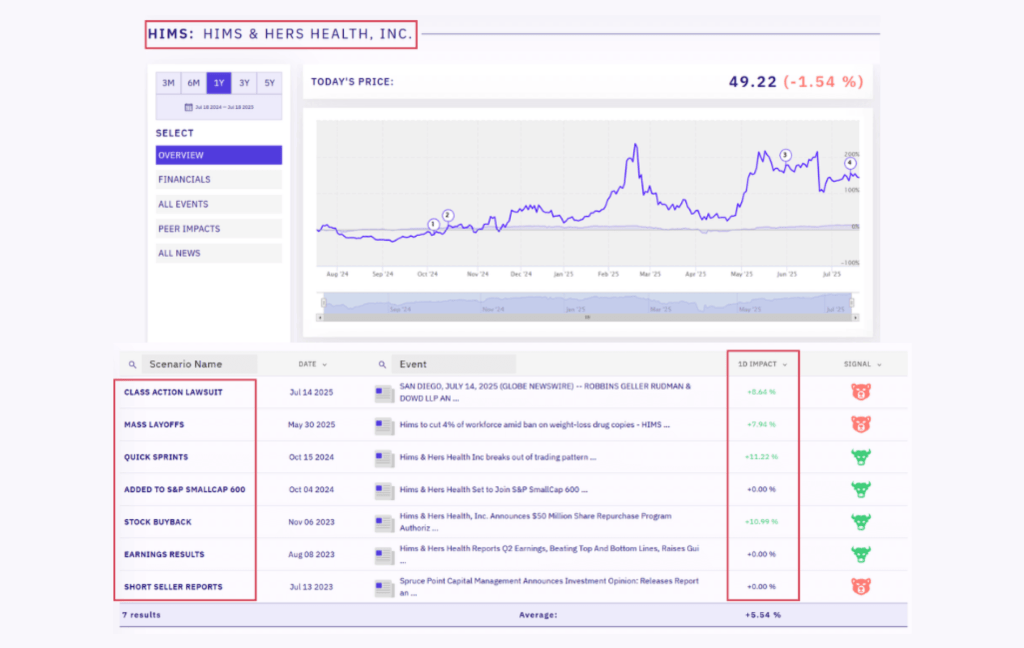The image size is (1024, 648).
Task: Open the Hims to cut 4% workforce headline
Action: pos(534,425)
